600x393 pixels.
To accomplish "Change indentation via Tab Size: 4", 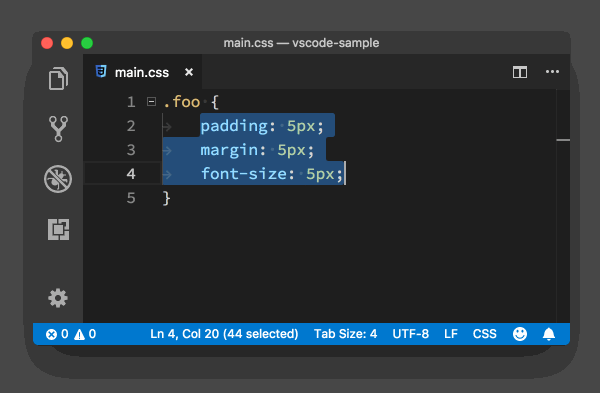I will click(x=346, y=334).
